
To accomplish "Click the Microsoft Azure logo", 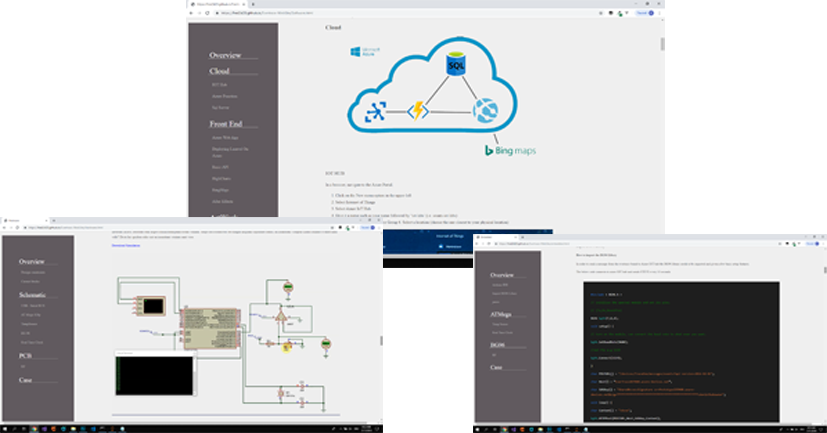I will (365, 51).
